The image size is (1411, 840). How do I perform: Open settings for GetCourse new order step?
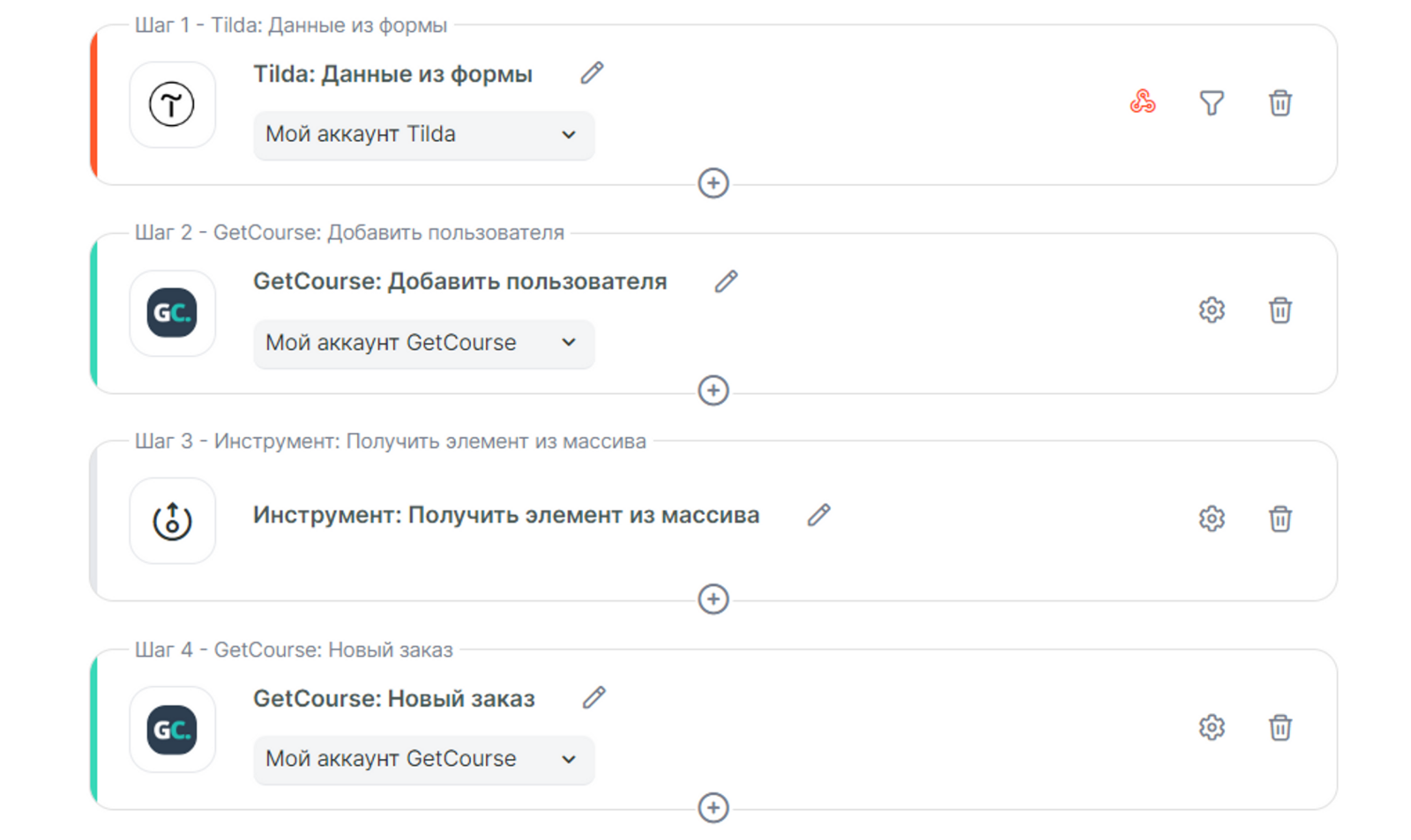coord(1212,727)
